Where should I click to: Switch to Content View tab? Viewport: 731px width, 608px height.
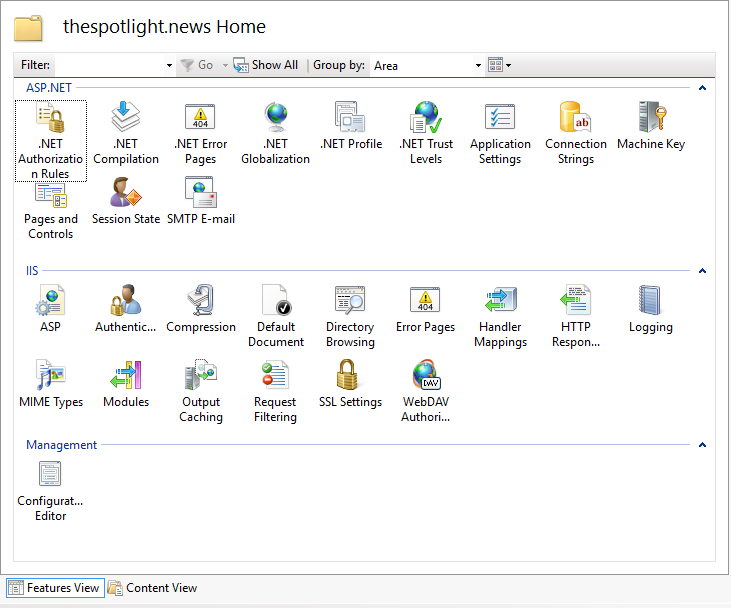(153, 588)
